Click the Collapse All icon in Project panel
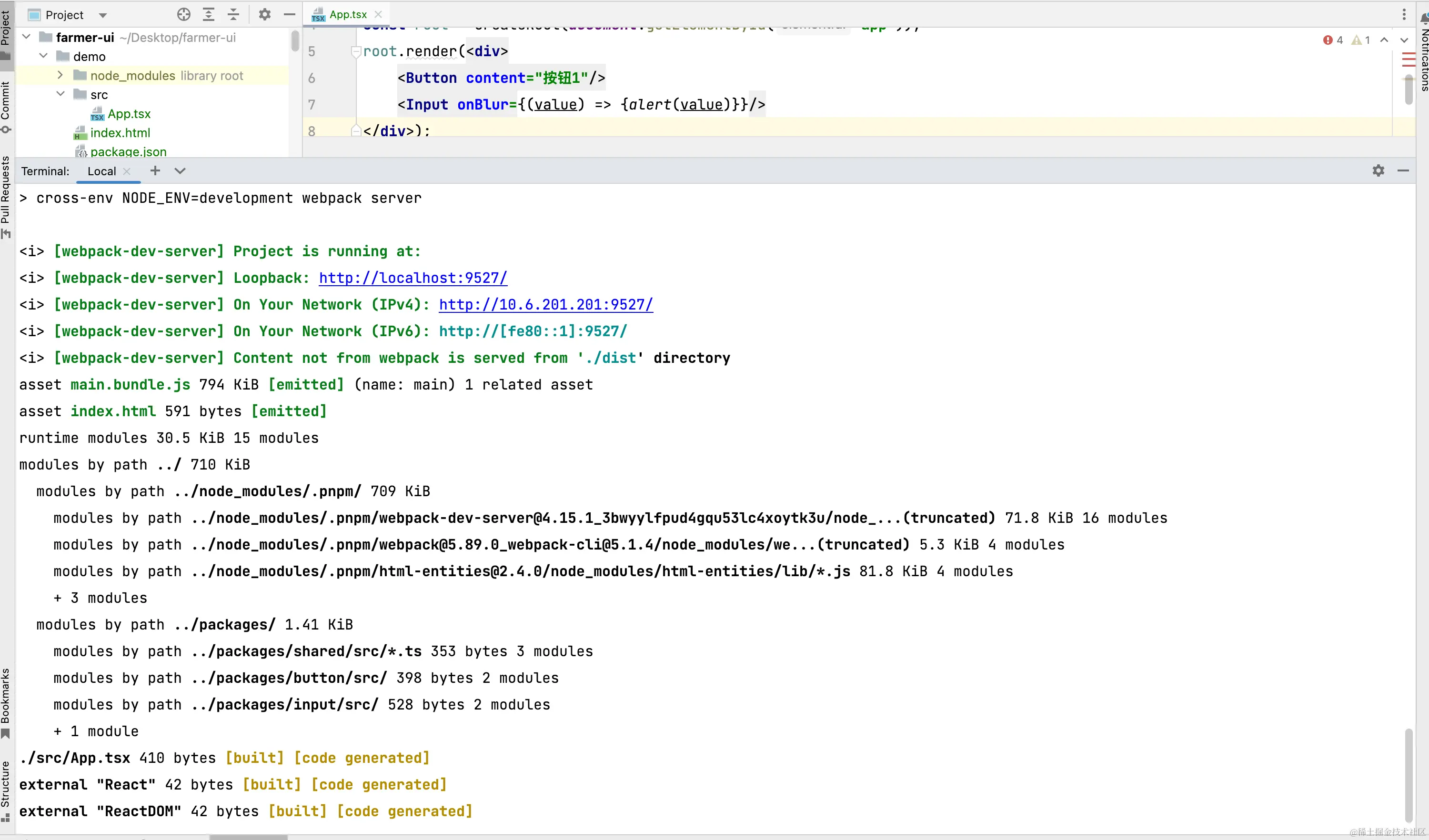Image resolution: width=1429 pixels, height=840 pixels. coord(233,15)
